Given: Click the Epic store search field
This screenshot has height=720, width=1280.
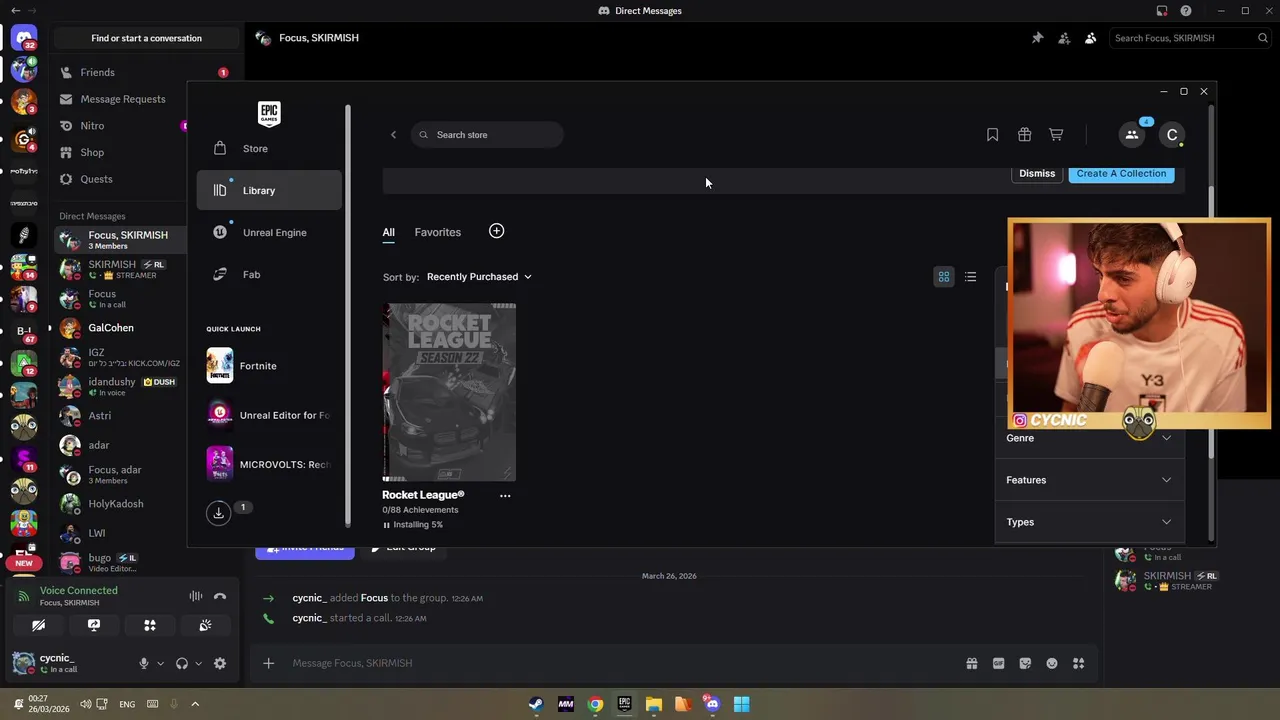Looking at the screenshot, I should click(487, 135).
